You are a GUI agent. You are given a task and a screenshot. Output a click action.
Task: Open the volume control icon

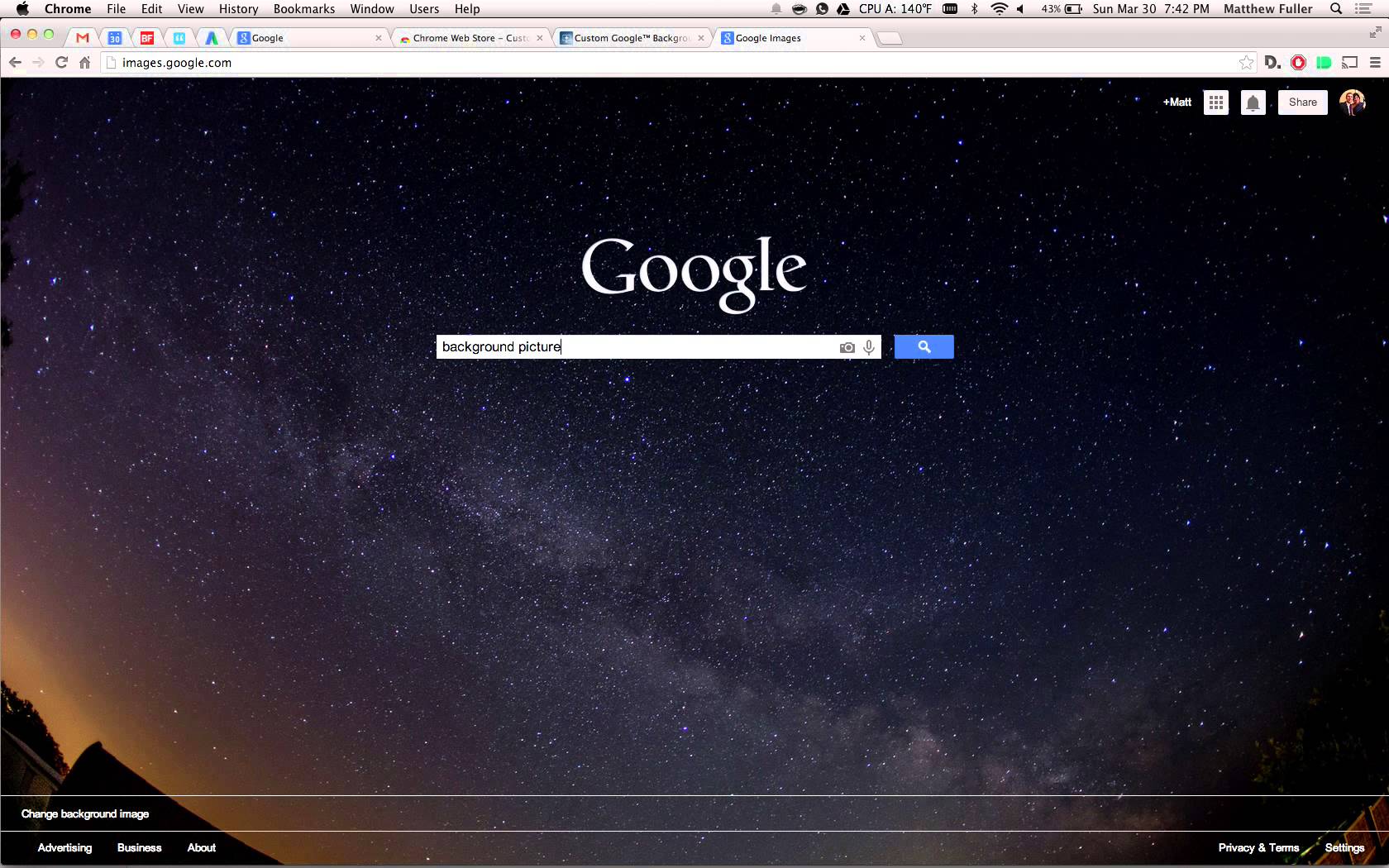click(x=1021, y=9)
